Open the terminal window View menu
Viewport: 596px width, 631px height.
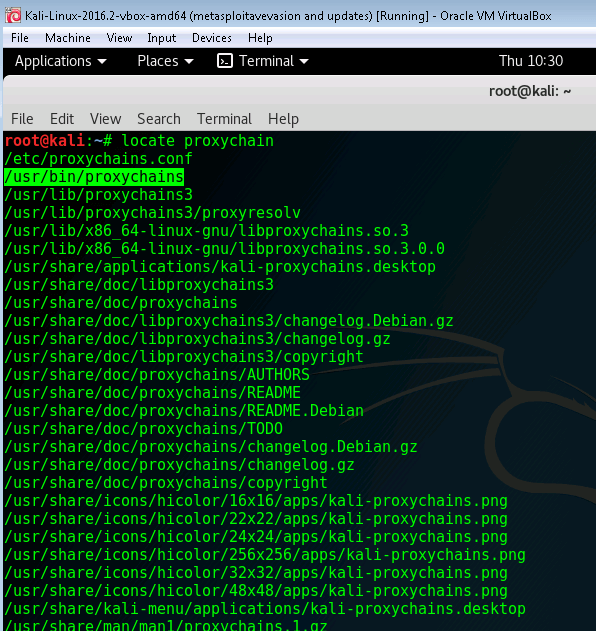[105, 119]
